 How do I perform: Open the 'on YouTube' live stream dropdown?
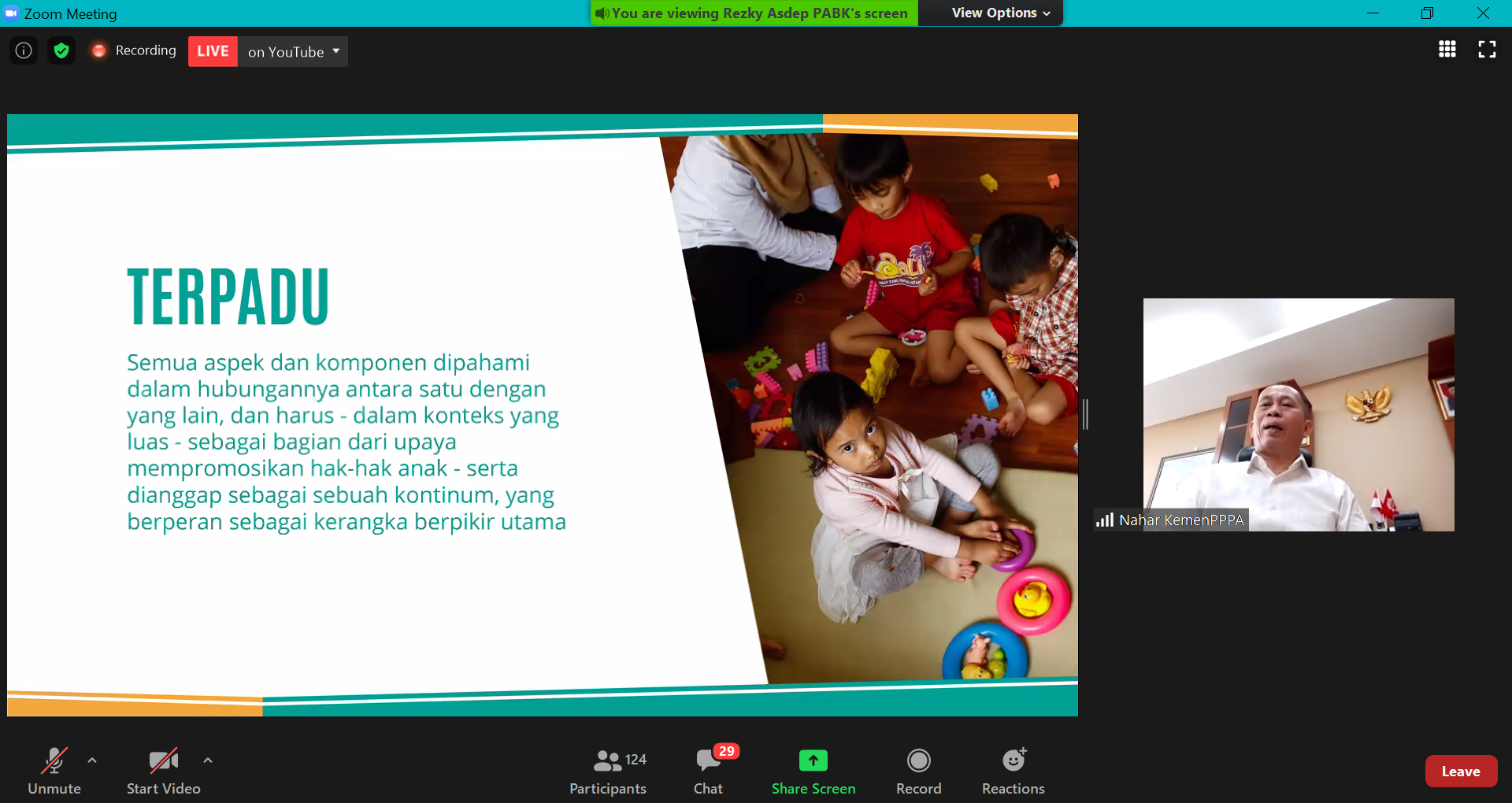[x=293, y=52]
